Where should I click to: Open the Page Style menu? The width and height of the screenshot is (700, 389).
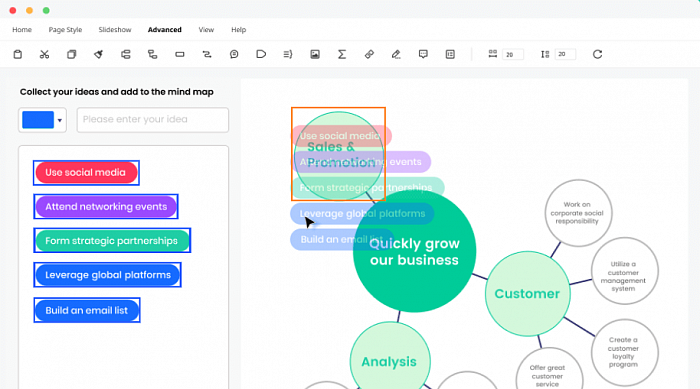[x=65, y=30]
